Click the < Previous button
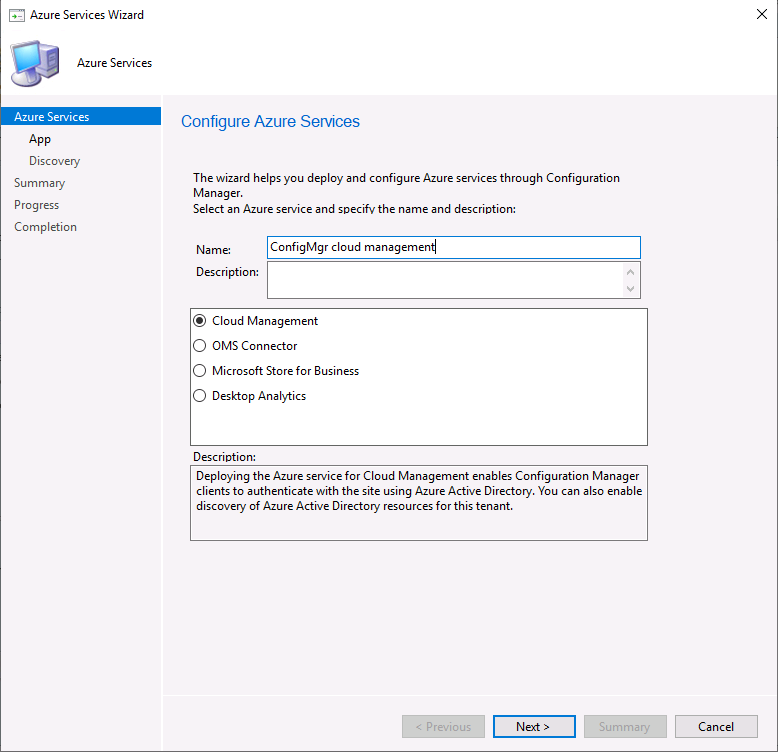778x752 pixels. coord(443,726)
